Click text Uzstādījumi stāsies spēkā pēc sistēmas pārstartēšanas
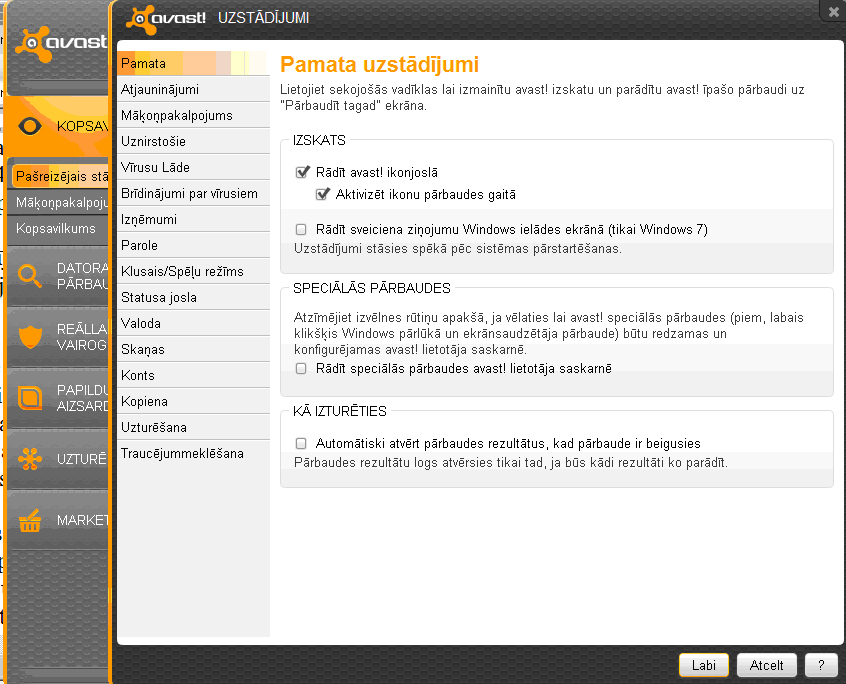Image resolution: width=846 pixels, height=684 pixels. (458, 249)
